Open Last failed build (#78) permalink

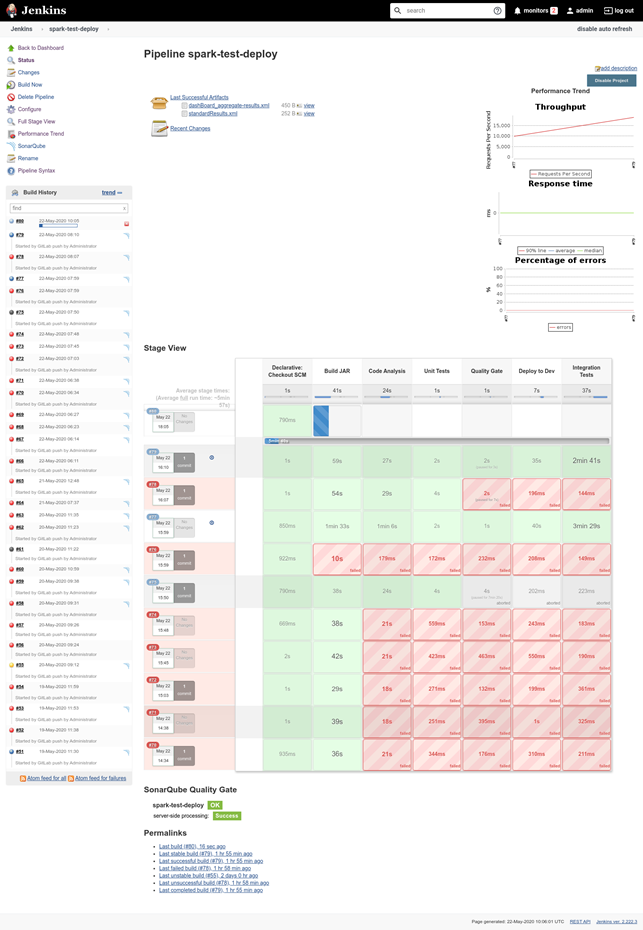205,868
